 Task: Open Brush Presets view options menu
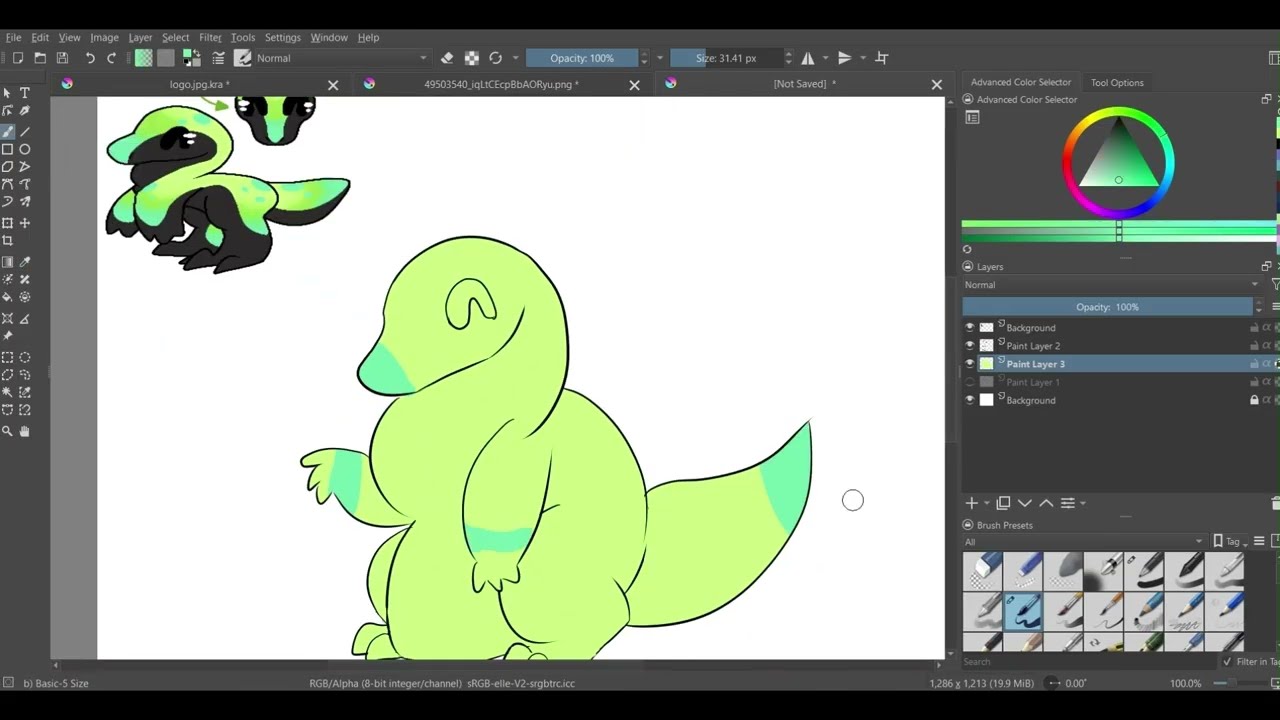1260,541
